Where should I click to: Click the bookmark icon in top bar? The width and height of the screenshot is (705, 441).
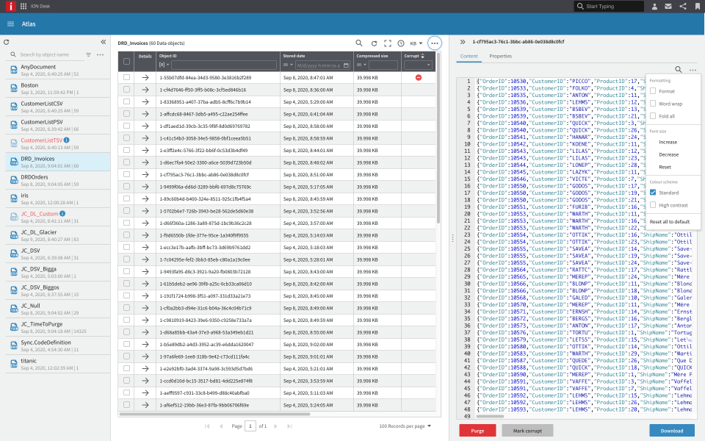(x=697, y=6)
